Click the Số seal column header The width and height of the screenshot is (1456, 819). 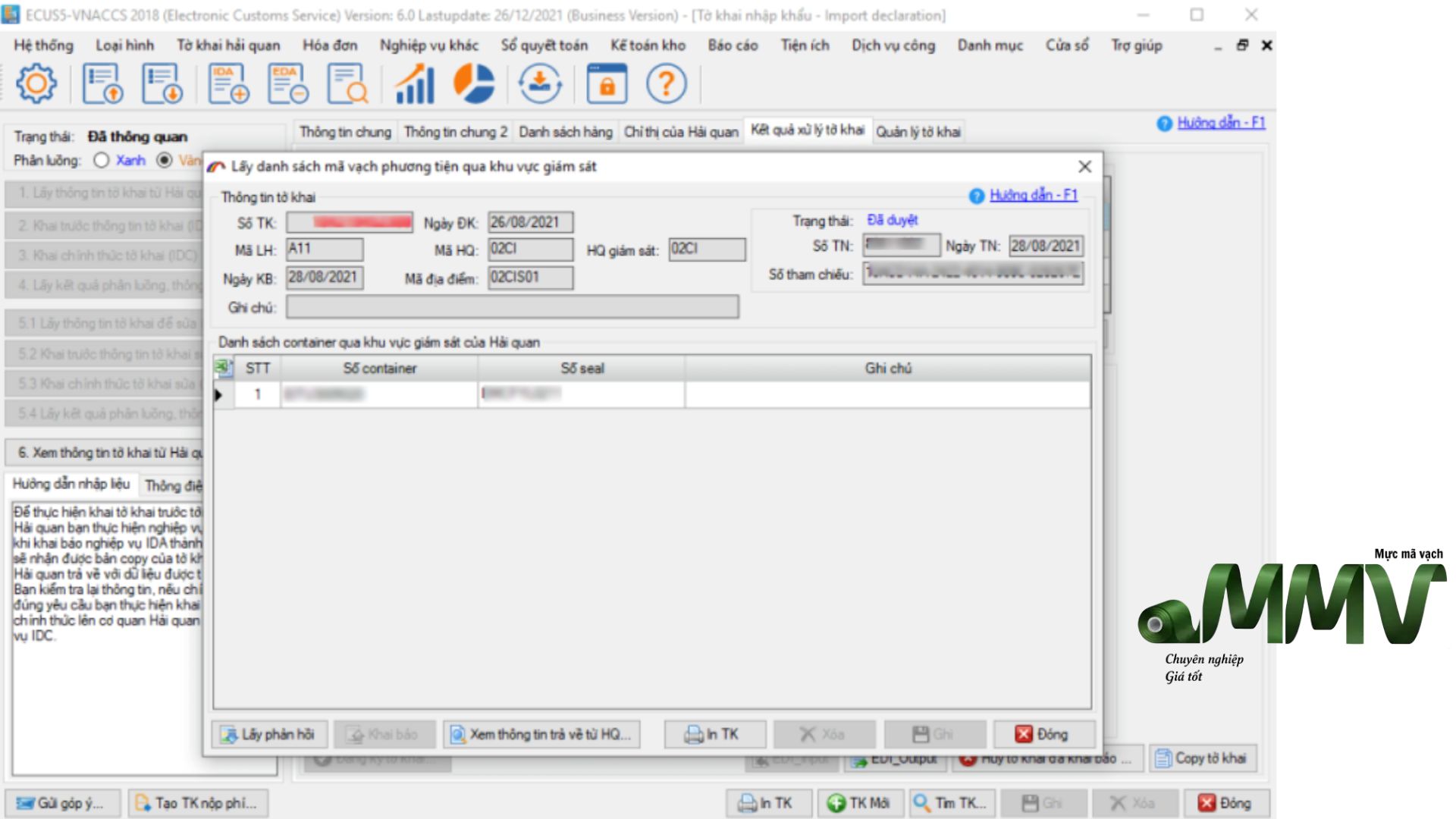[x=582, y=368]
